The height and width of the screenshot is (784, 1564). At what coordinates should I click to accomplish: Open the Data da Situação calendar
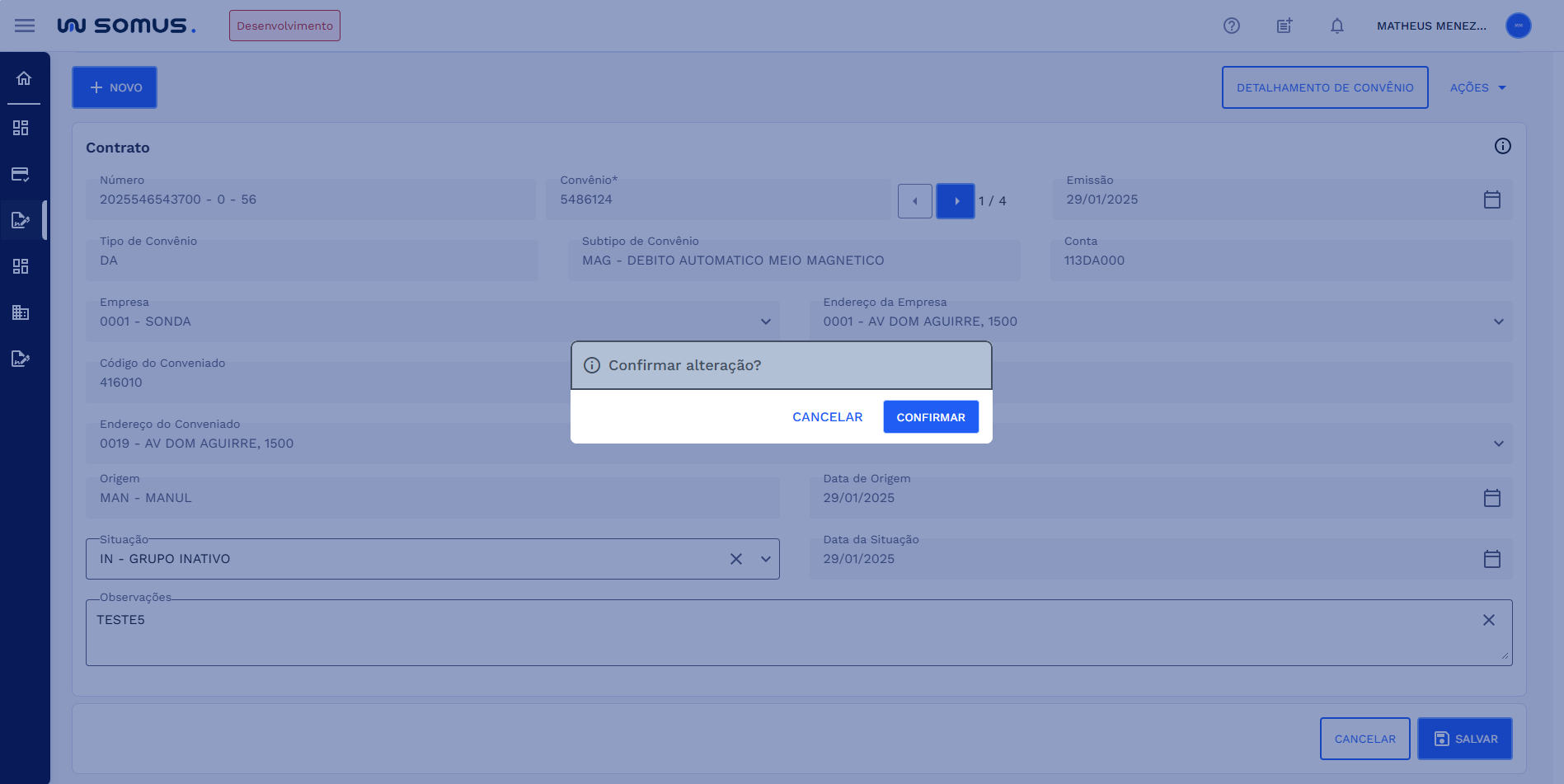[x=1491, y=559]
